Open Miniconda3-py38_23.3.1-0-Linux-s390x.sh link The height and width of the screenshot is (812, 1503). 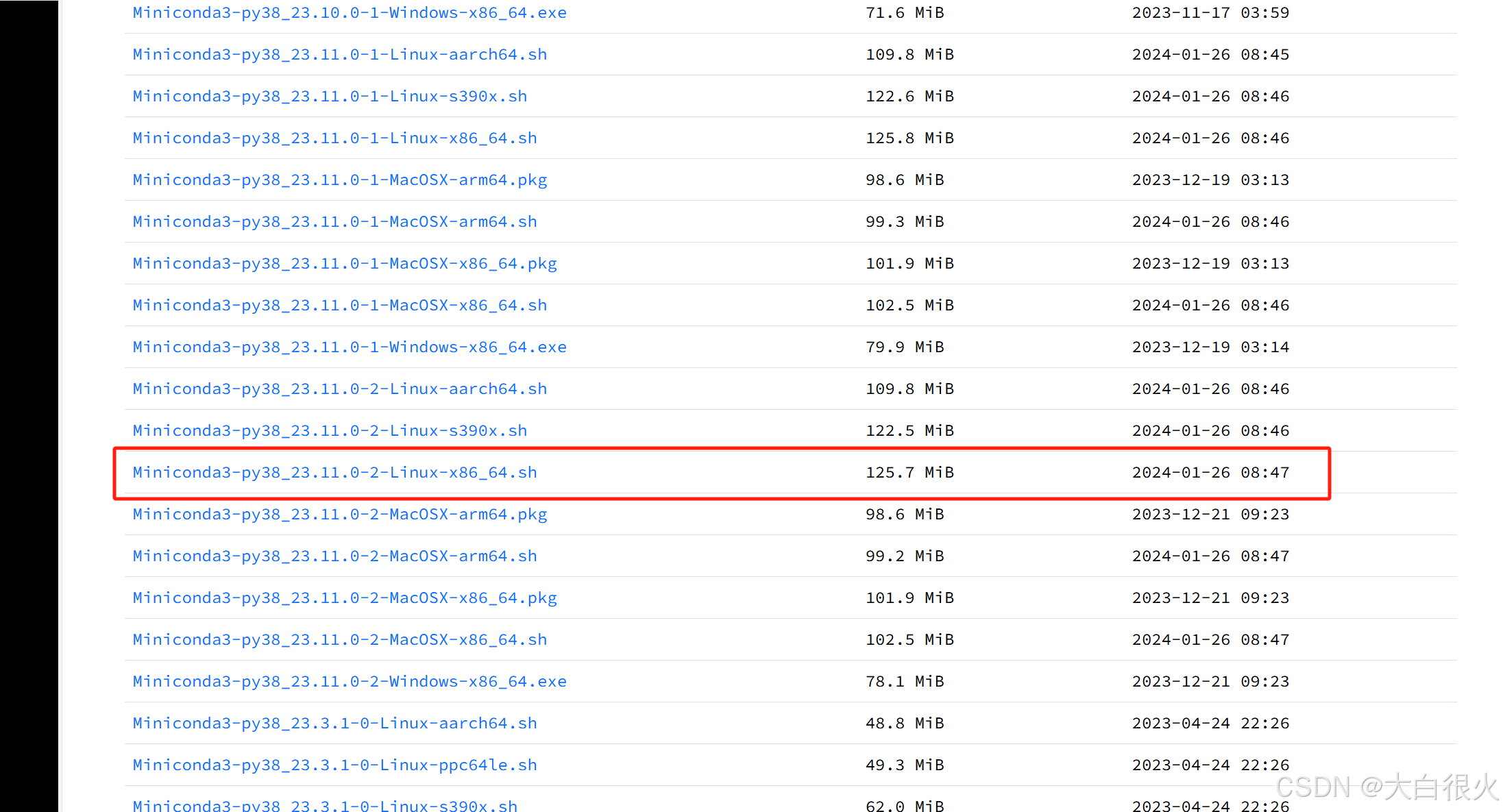(x=325, y=805)
